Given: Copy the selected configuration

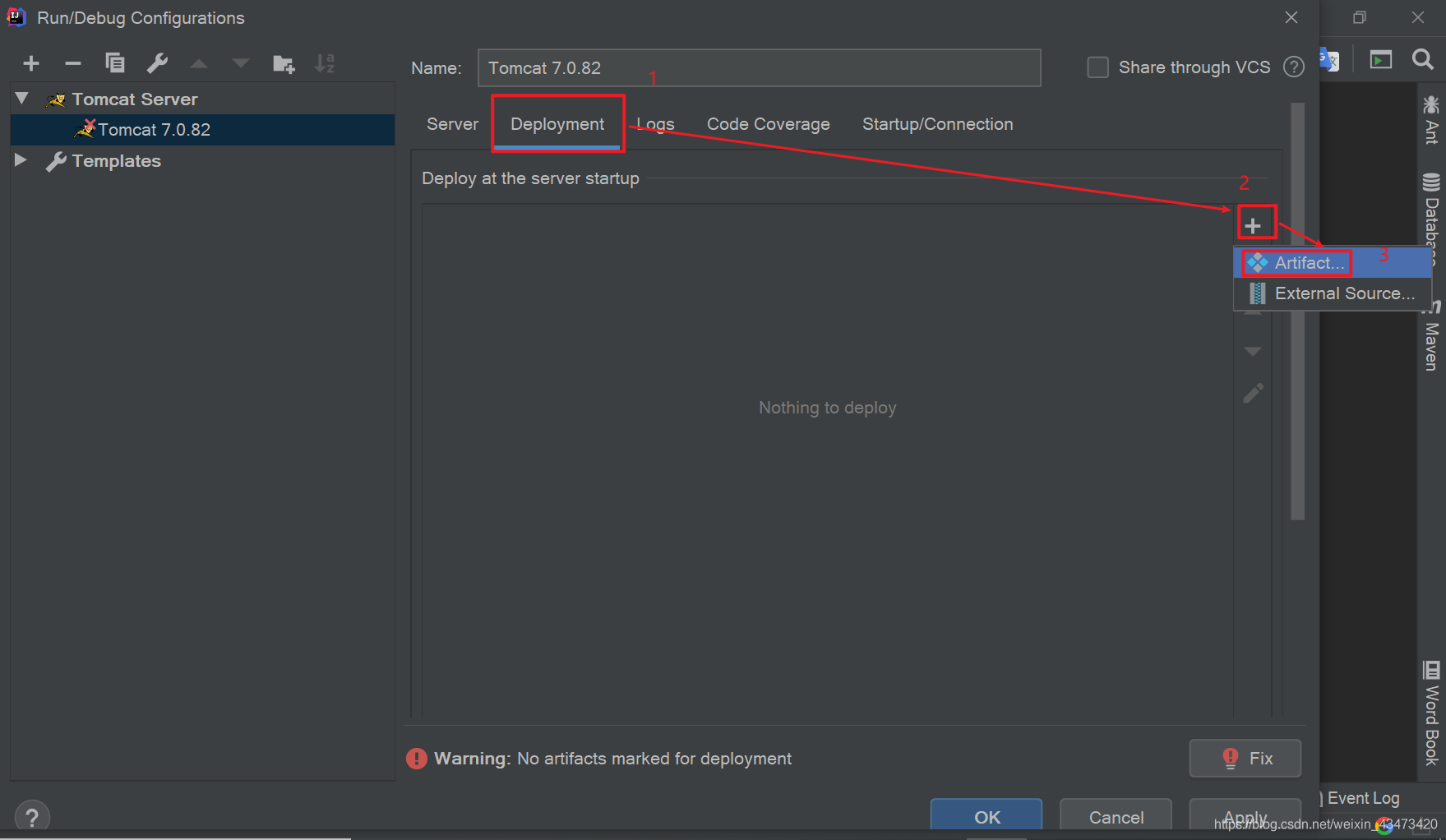Looking at the screenshot, I should click(x=115, y=62).
